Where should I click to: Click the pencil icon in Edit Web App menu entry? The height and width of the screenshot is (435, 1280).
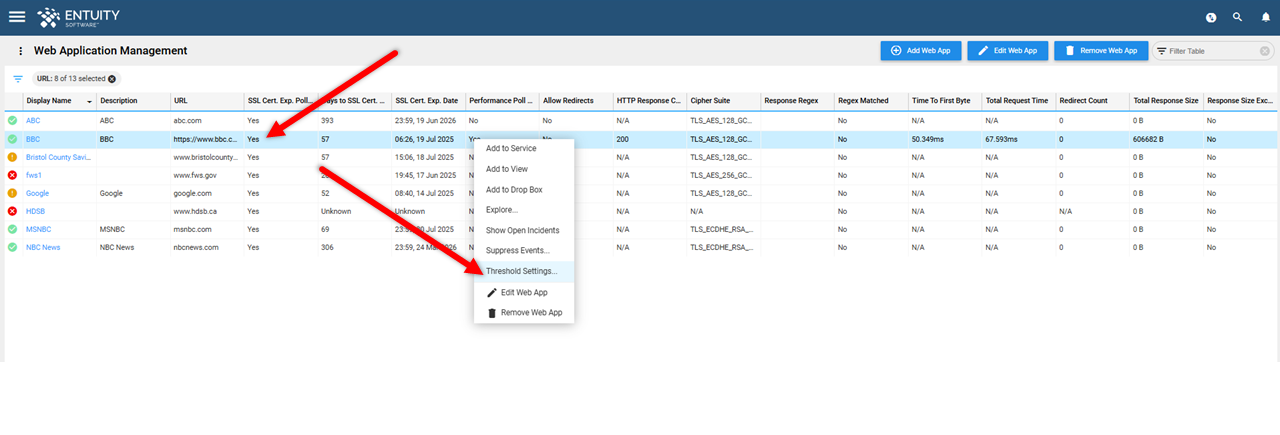491,292
